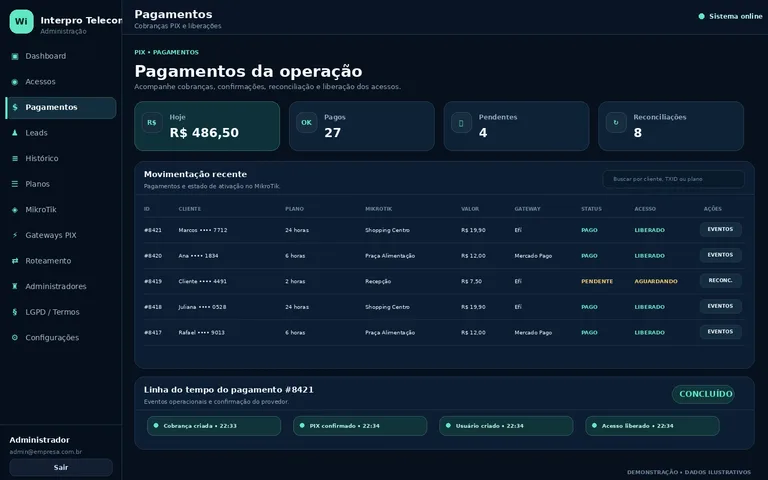The width and height of the screenshot is (768, 480).
Task: Click client Rafael •••• 9013
Action: (x=201, y=333)
